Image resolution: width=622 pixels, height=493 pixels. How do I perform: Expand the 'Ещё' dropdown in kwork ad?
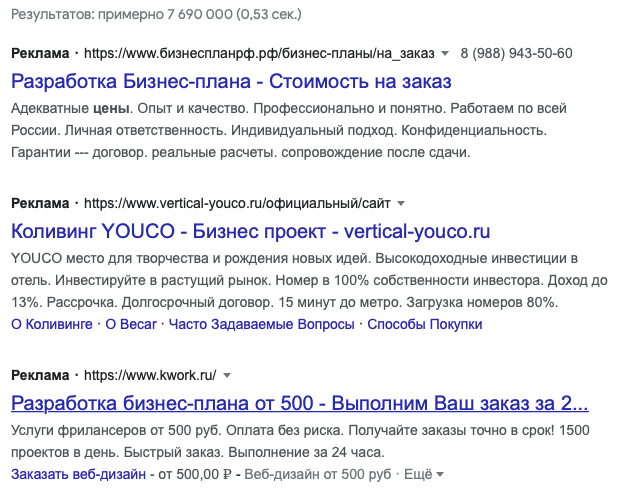click(424, 474)
